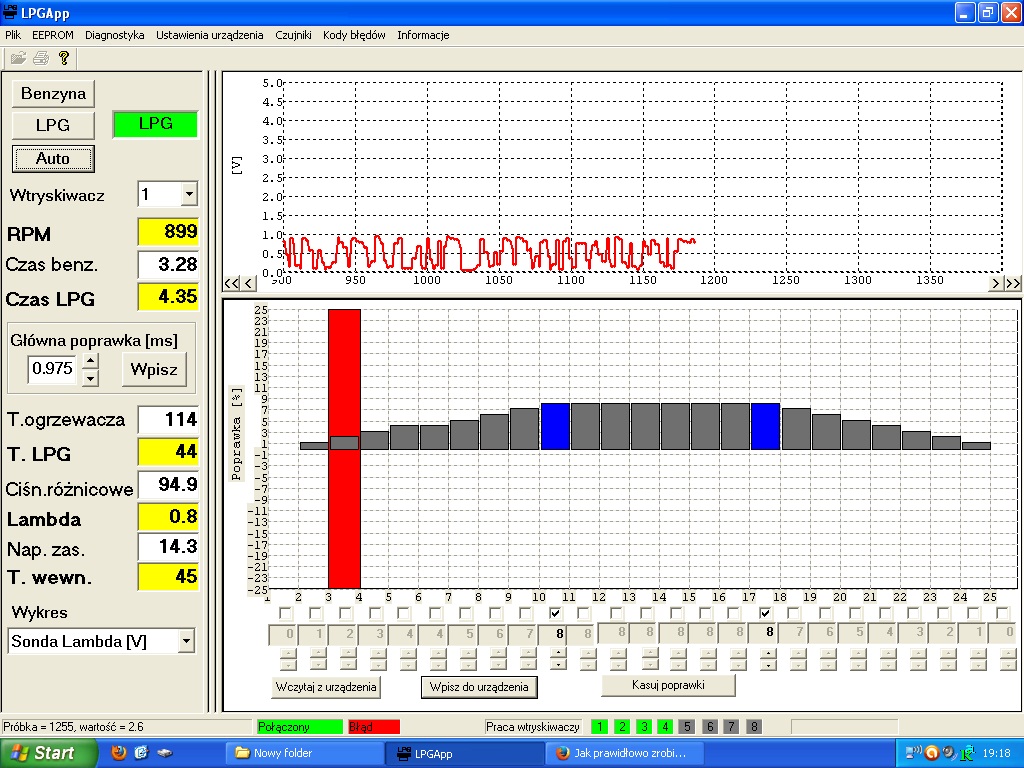Open the Kody błędów menu

pos(354,35)
